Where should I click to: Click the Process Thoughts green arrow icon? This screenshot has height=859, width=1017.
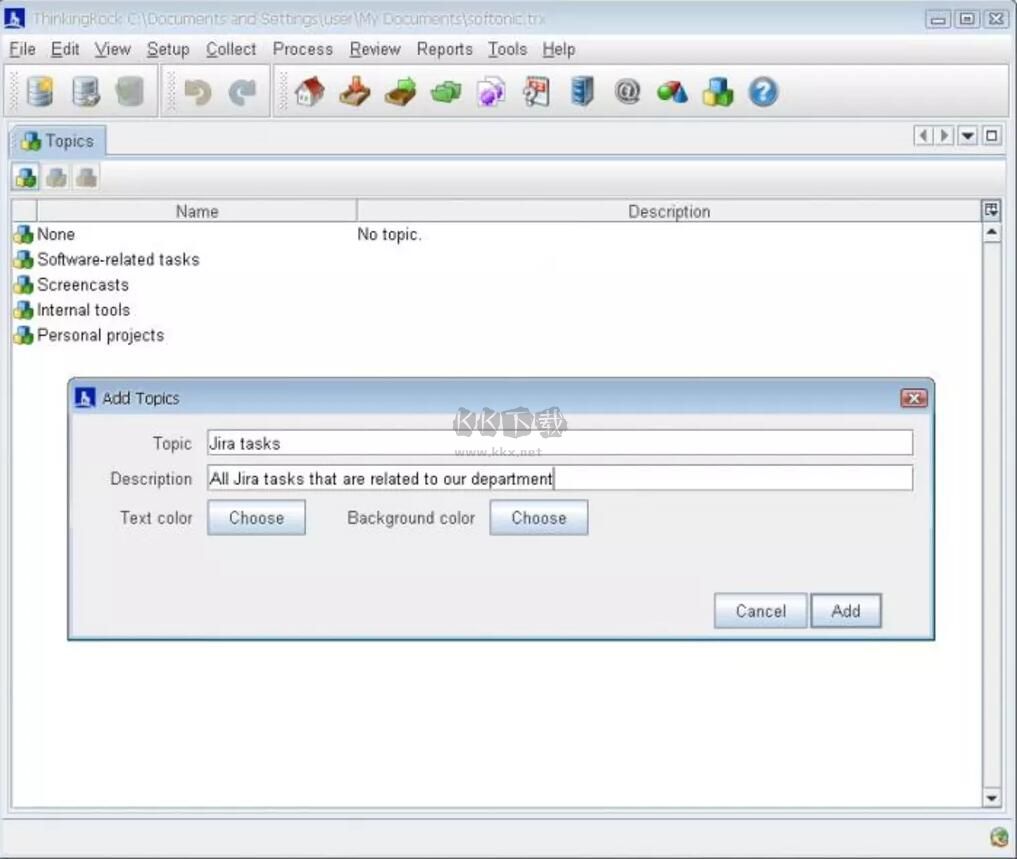pyautogui.click(x=400, y=93)
